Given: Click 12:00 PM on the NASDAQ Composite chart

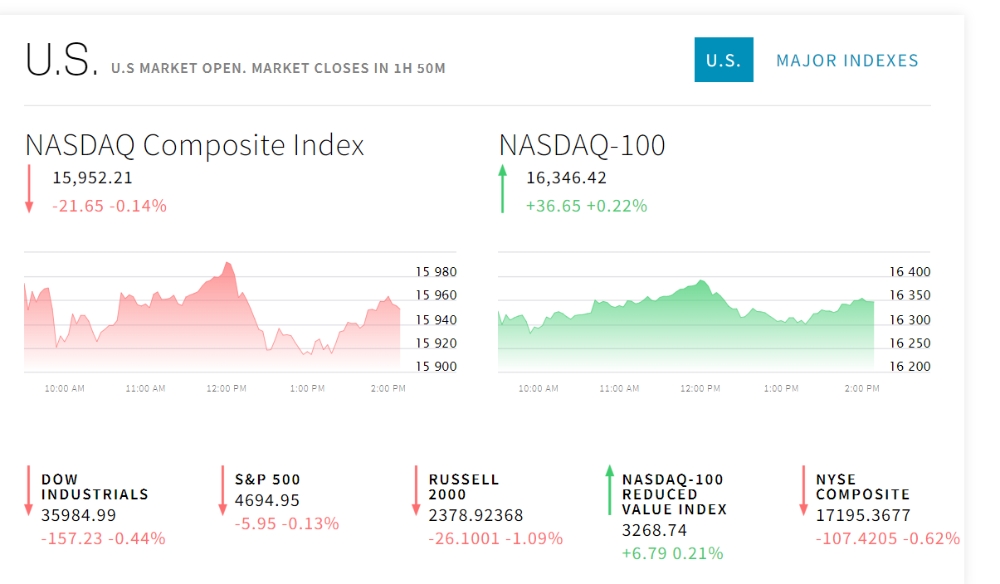Looking at the screenshot, I should tap(226, 388).
